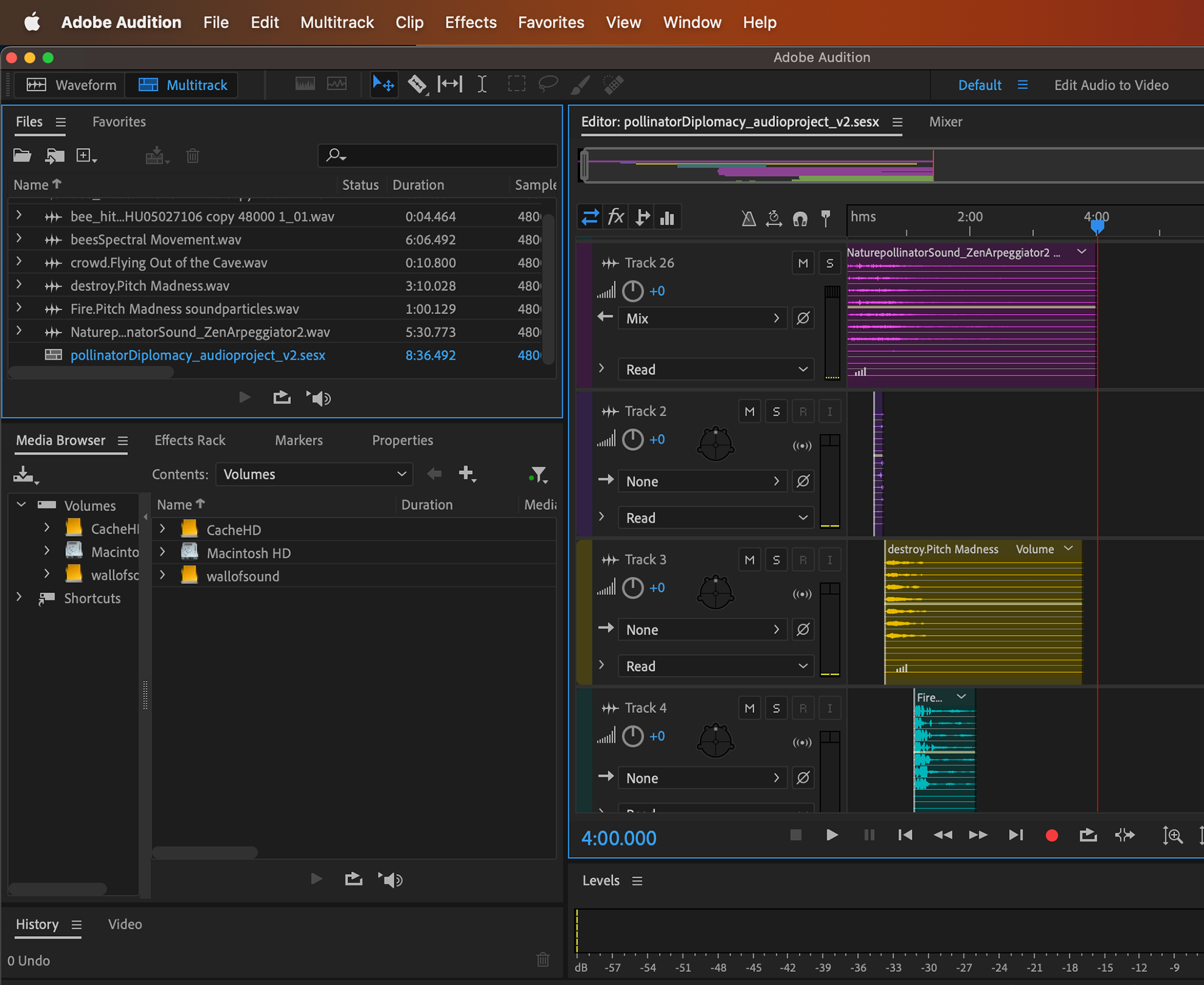Viewport: 1204px width, 985px height.
Task: Toggle the Metronome icon
Action: [x=749, y=218]
